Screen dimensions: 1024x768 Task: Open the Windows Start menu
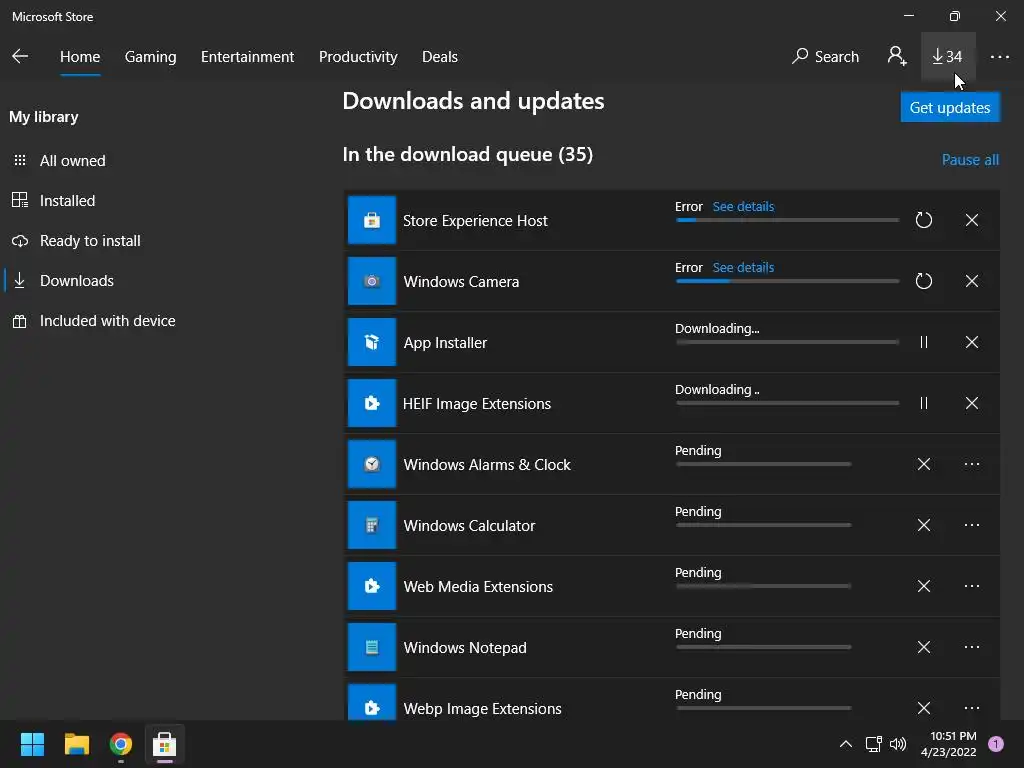pyautogui.click(x=32, y=744)
